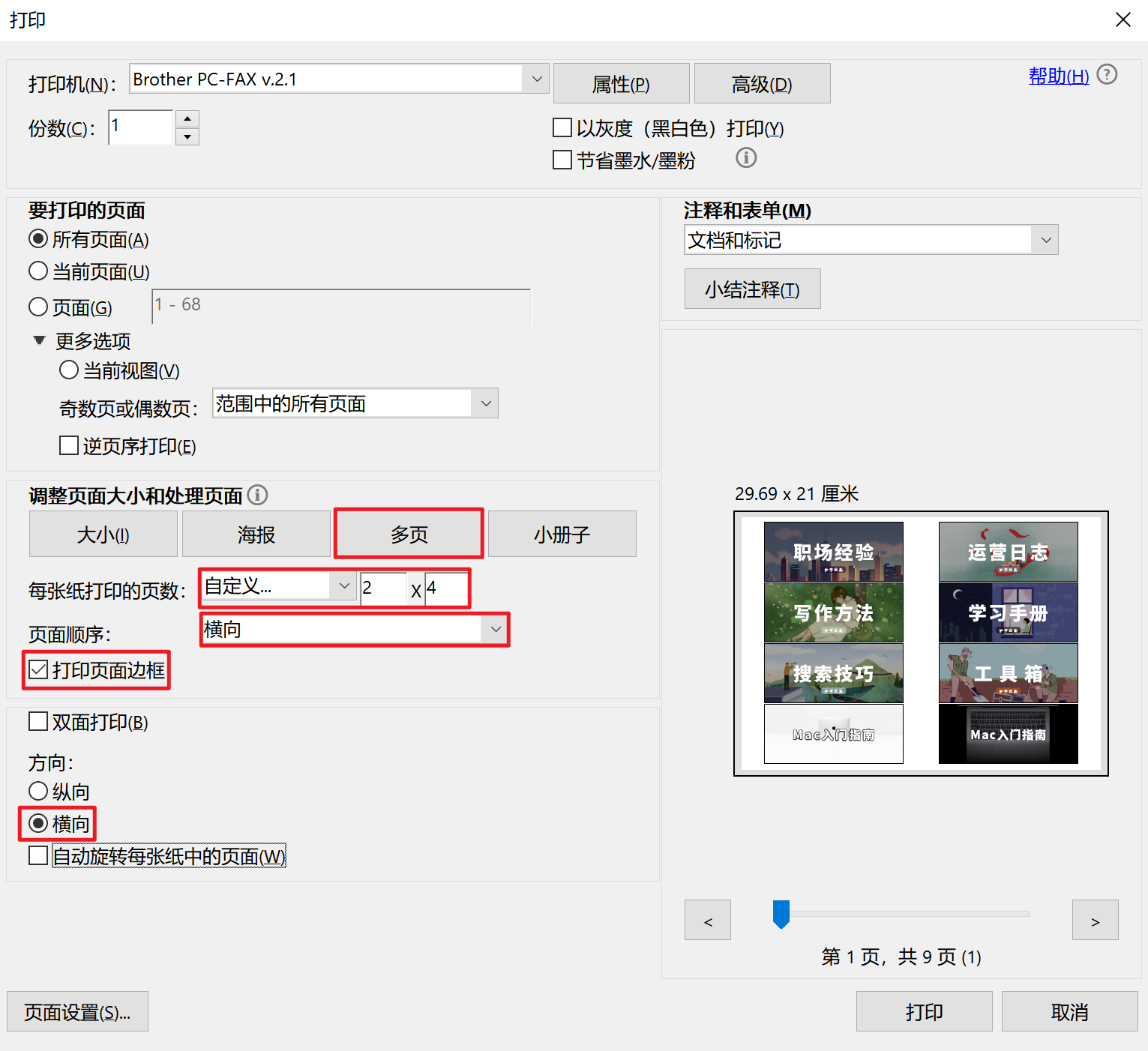Enable 以灰度（黑白色）打印 checkbox
The width and height of the screenshot is (1148, 1051).
[562, 127]
